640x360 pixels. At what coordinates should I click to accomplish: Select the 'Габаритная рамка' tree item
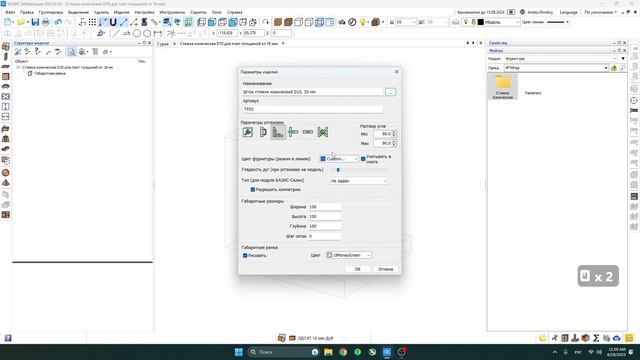pos(50,73)
